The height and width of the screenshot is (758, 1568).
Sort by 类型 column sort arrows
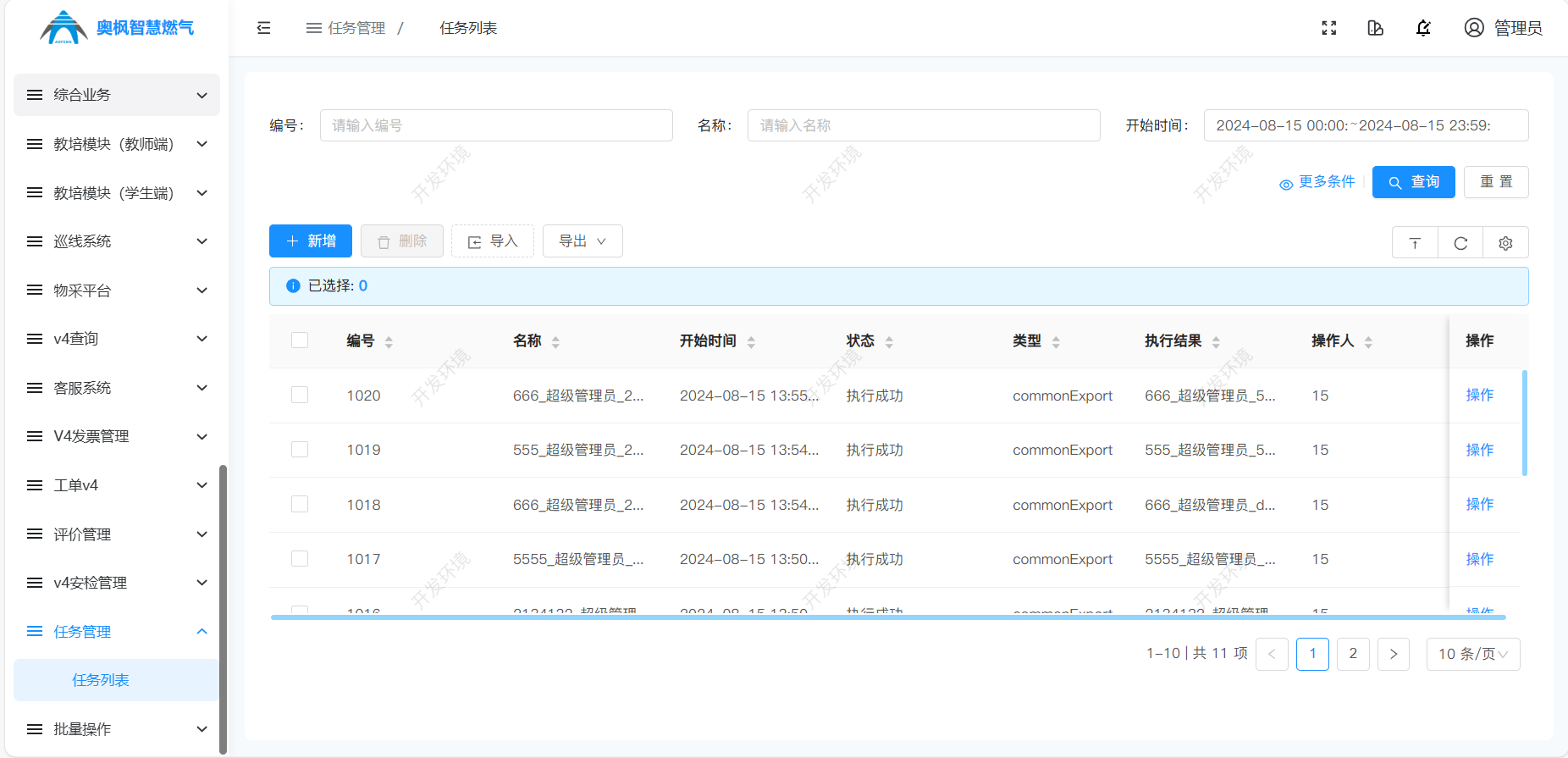click(x=1056, y=342)
